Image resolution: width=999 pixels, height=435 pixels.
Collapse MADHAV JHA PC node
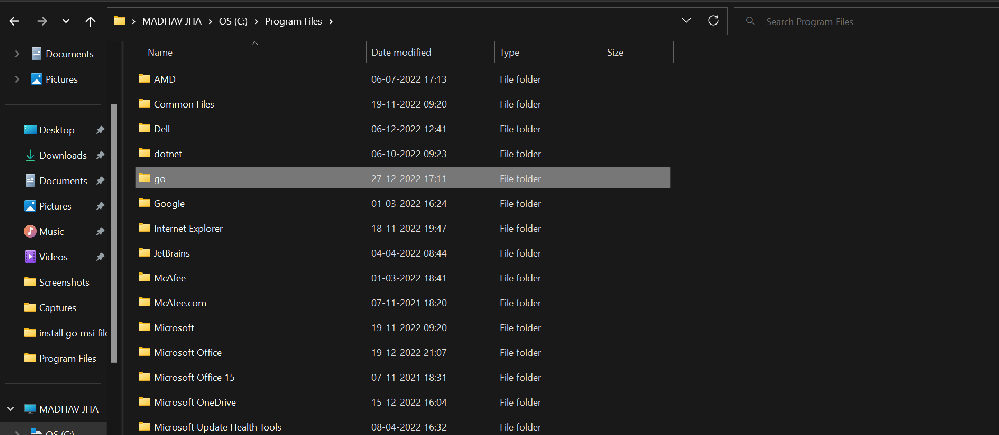pyautogui.click(x=11, y=409)
